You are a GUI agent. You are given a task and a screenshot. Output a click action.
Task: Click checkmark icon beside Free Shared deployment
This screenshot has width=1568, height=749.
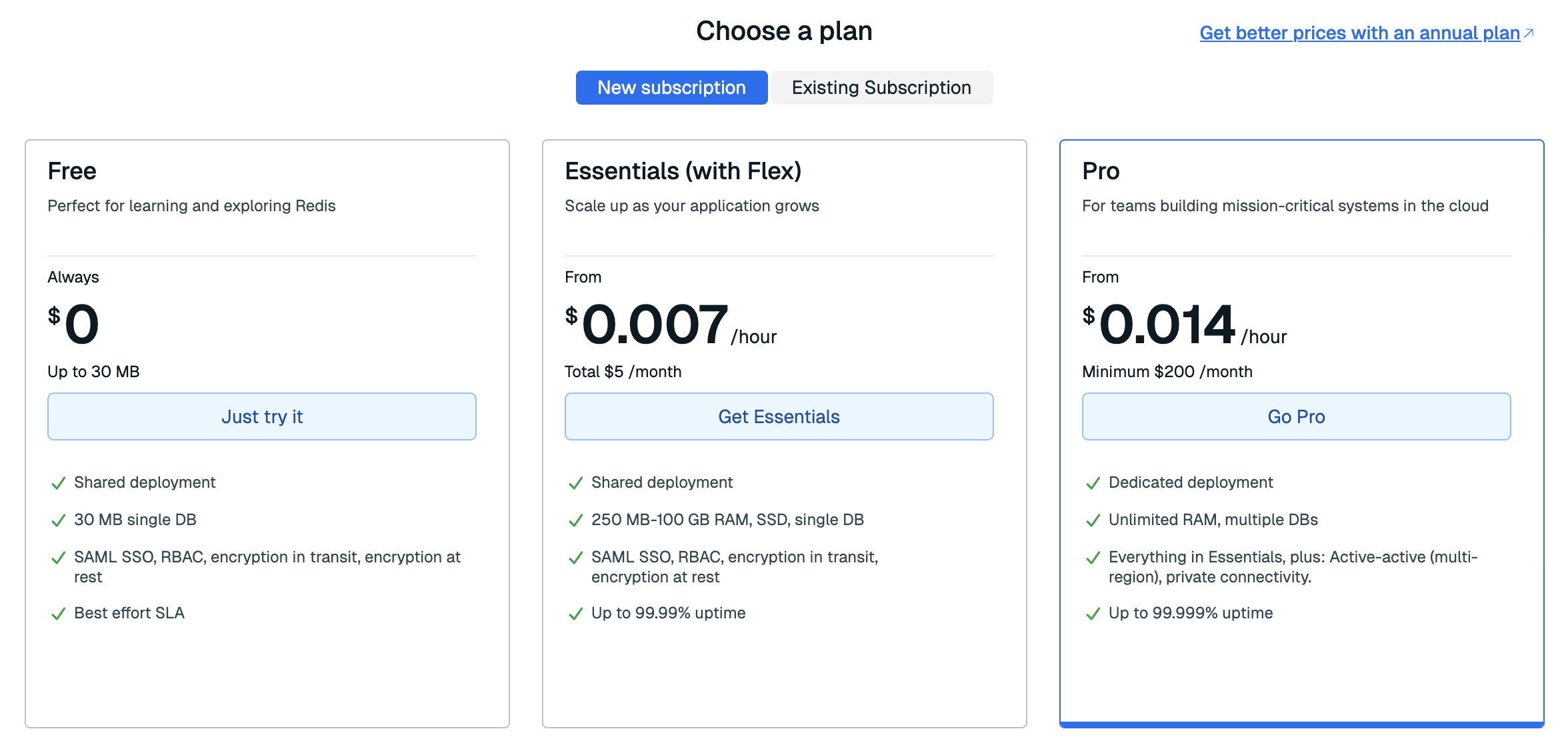click(x=59, y=483)
